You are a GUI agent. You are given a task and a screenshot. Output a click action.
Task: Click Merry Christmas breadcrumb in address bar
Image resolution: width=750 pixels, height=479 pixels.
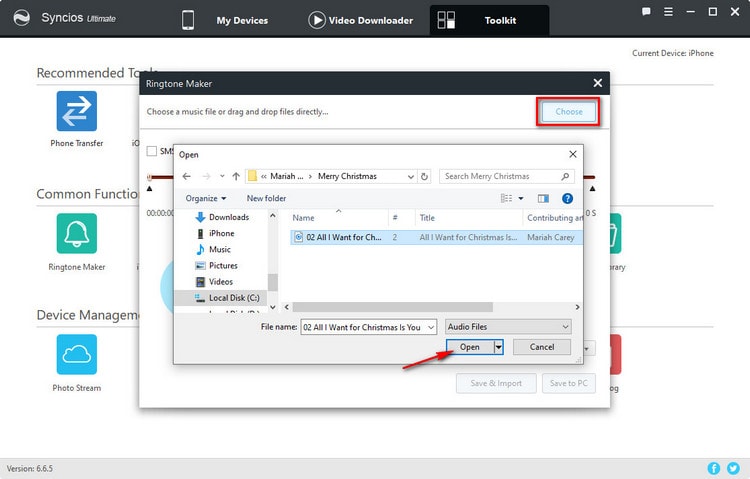(x=347, y=176)
